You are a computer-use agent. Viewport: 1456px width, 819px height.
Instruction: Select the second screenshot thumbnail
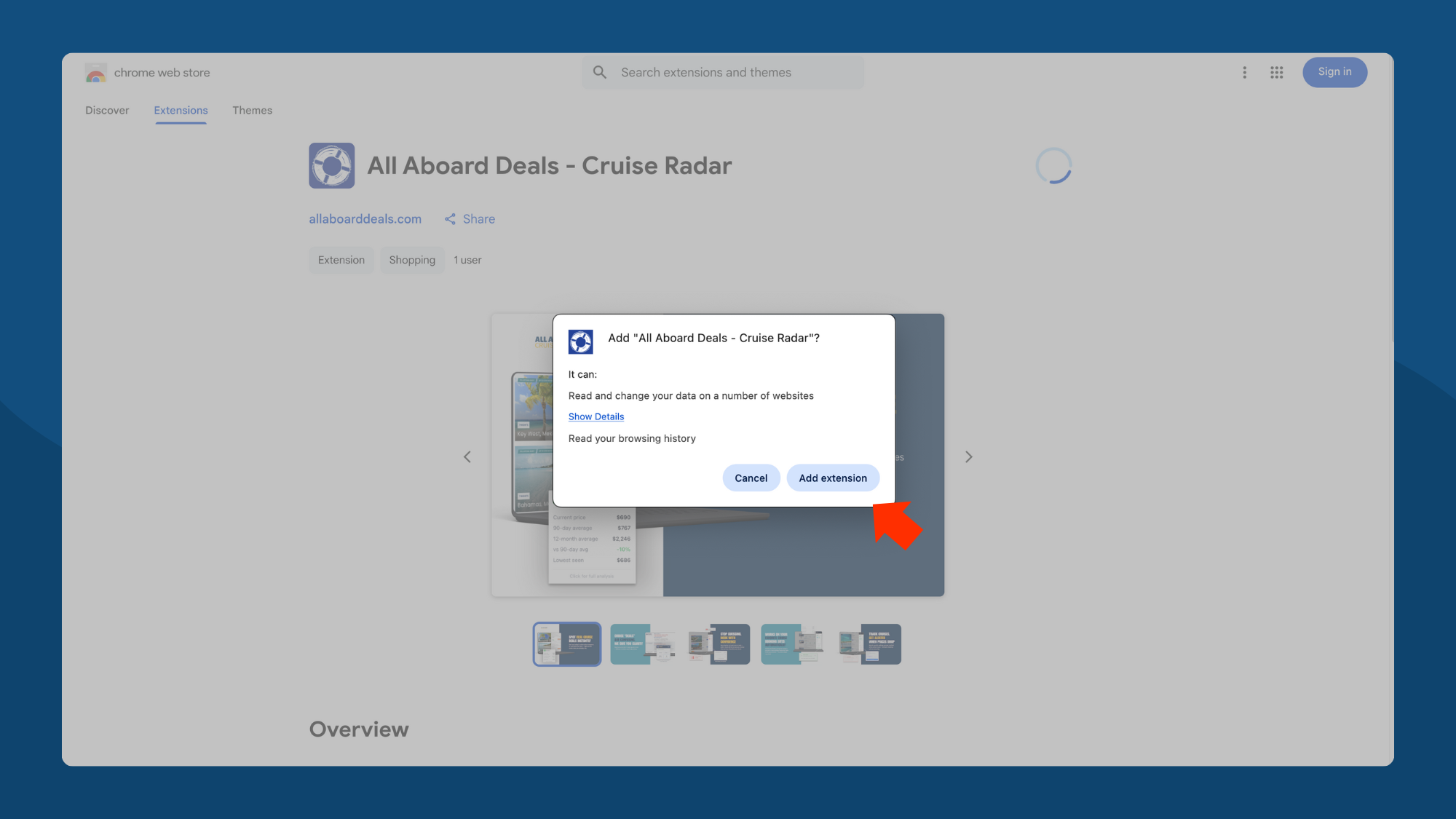(642, 644)
